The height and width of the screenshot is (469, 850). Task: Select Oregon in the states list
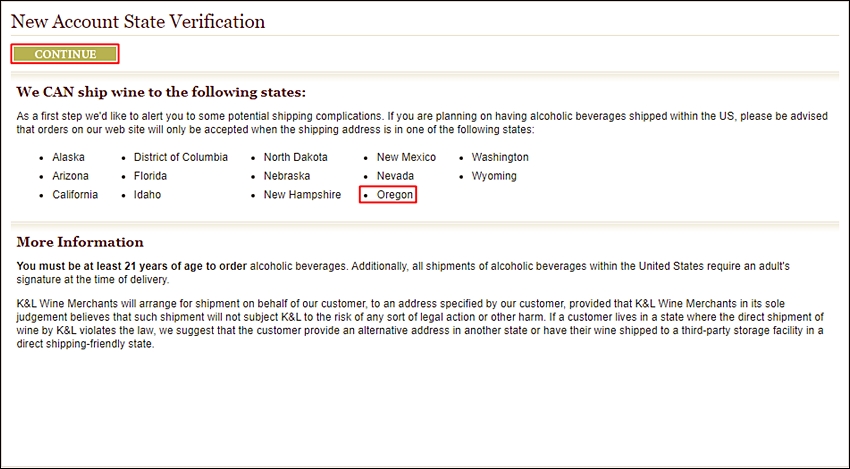pyautogui.click(x=395, y=195)
